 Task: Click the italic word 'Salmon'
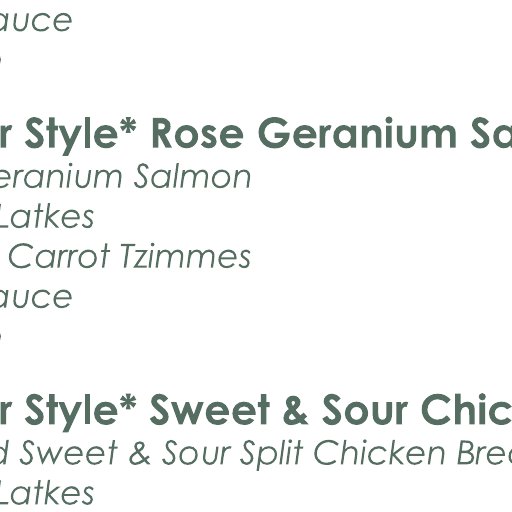[192, 177]
